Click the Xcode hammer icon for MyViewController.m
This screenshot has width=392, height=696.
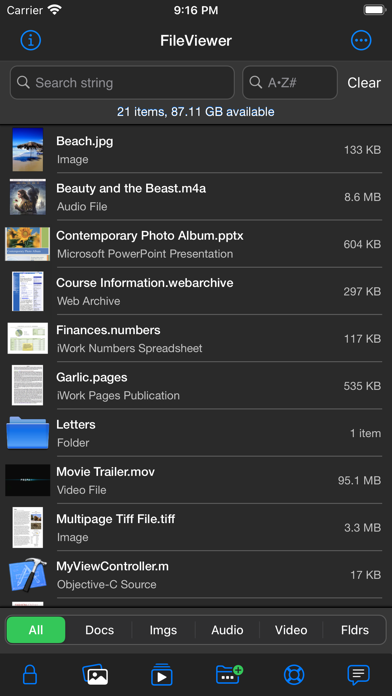(28, 575)
